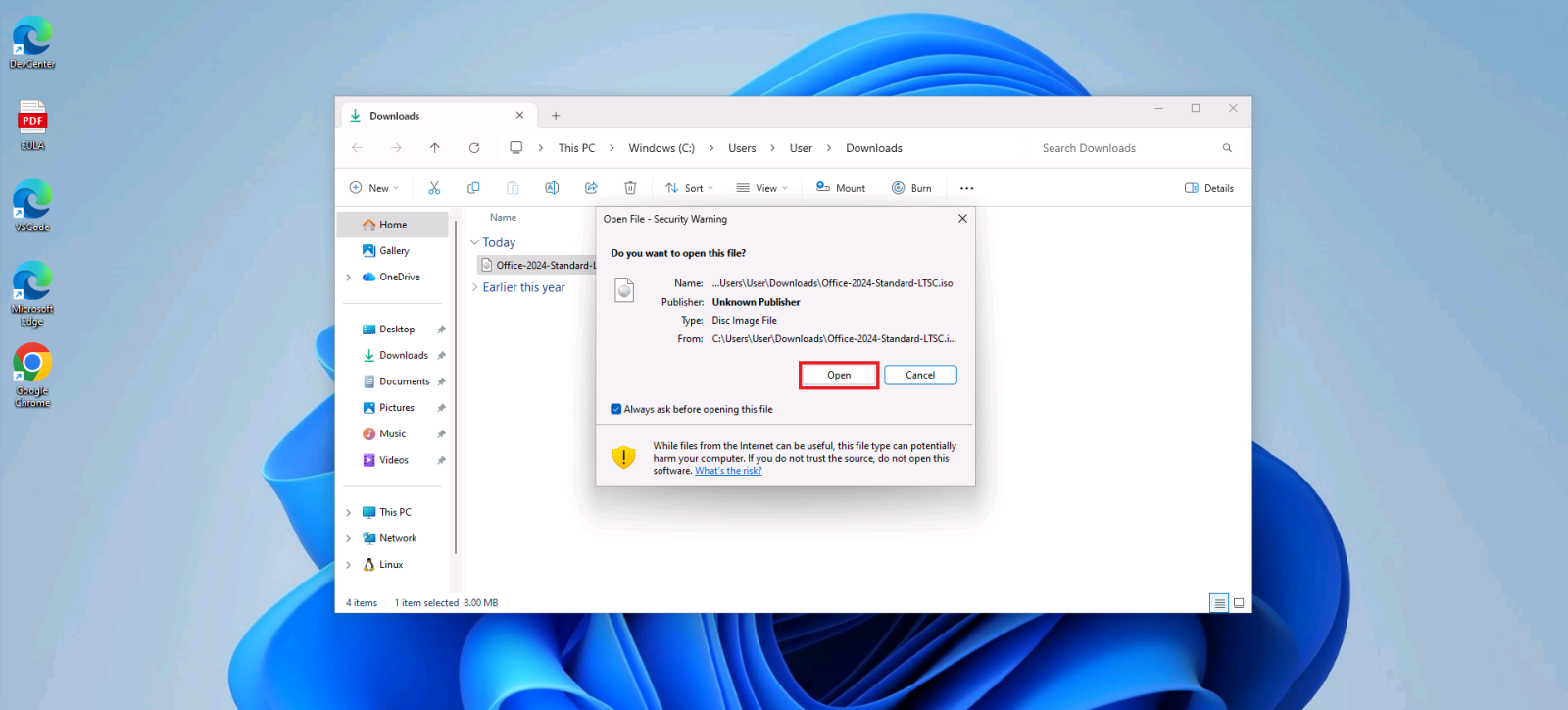Click the search magnifier icon
Screen dimensions: 1568x710
[x=1227, y=148]
